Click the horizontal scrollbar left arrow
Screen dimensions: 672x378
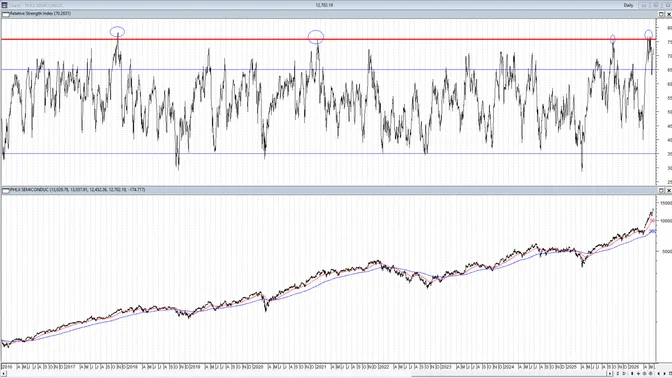4,374
